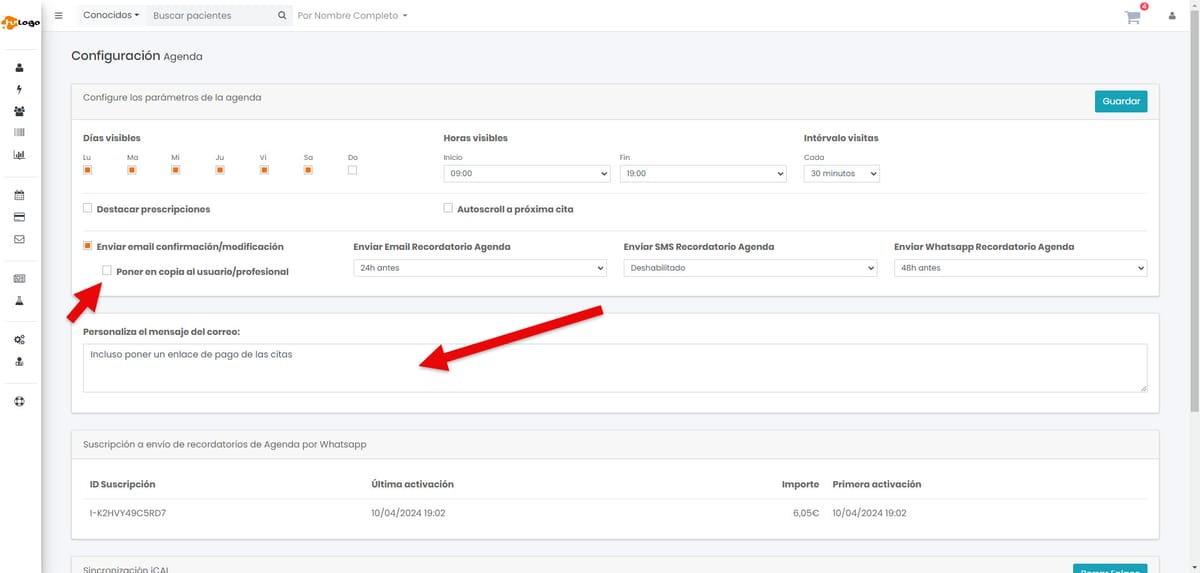
Task: Open the Inicio hour dropdown
Action: click(526, 173)
